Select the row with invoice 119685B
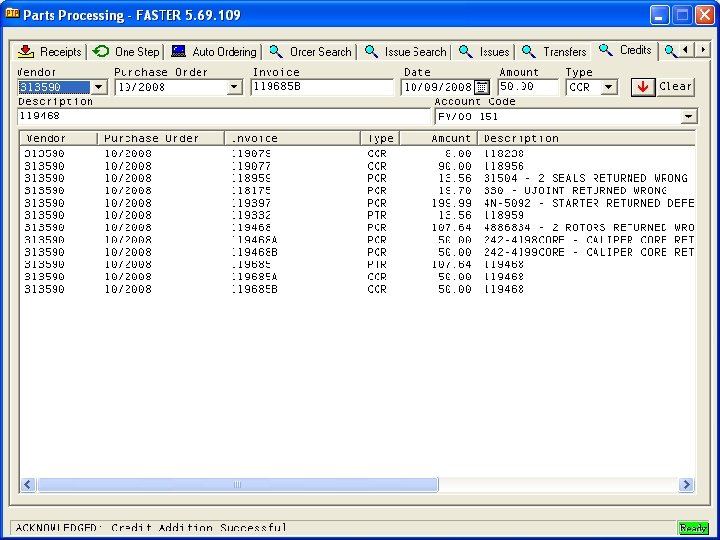This screenshot has width=720, height=540. (x=357, y=289)
